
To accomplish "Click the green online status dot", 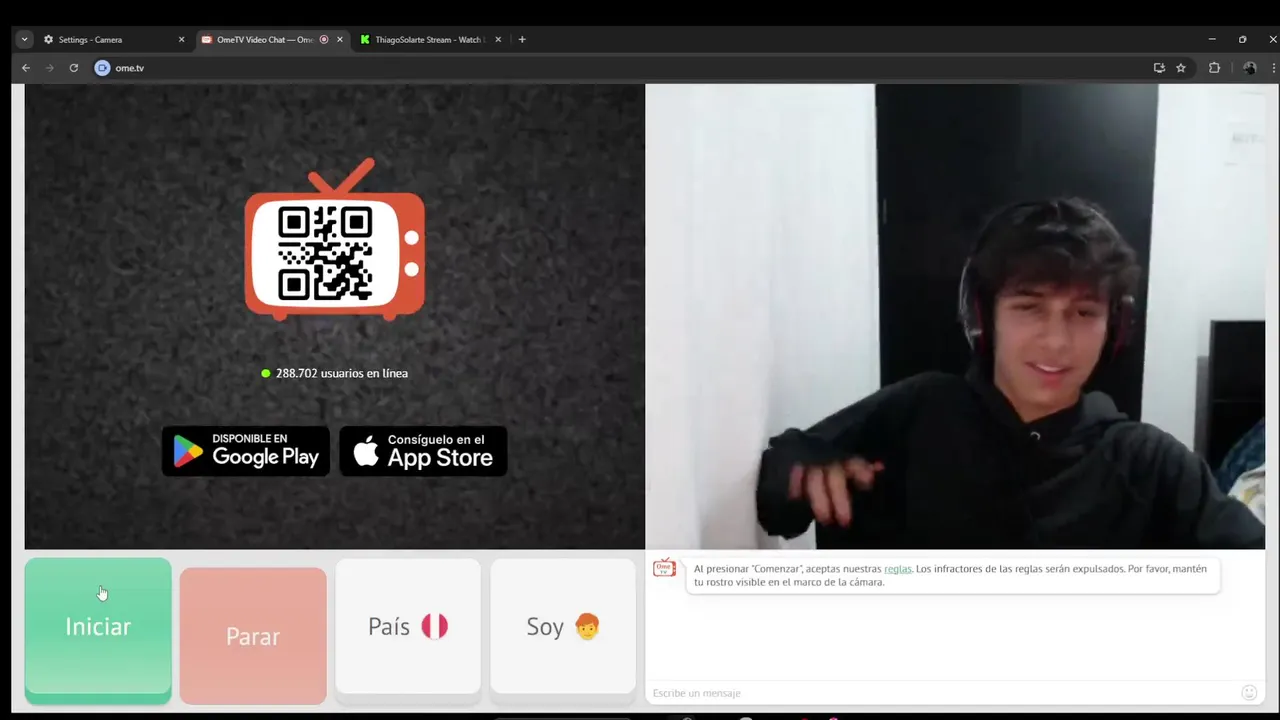I will click(266, 373).
